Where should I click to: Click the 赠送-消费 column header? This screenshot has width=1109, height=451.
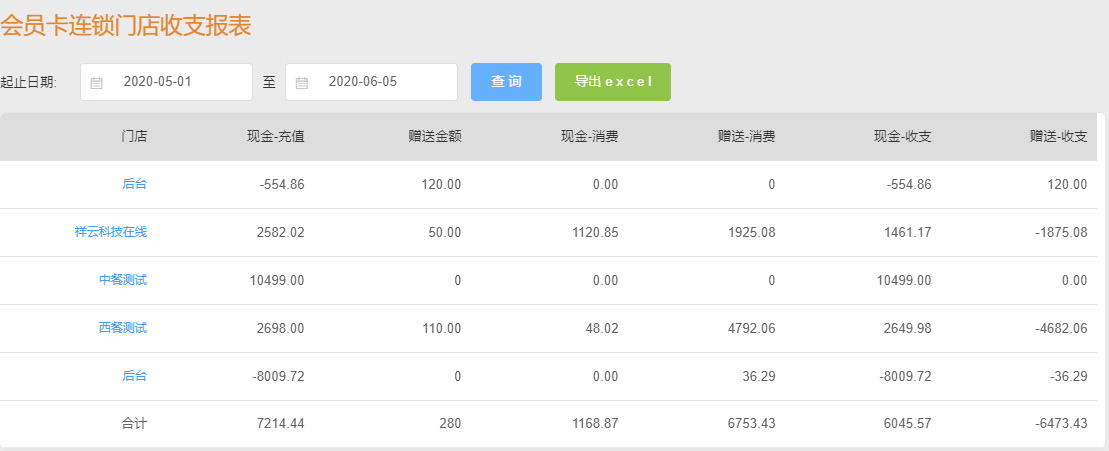[x=747, y=137]
